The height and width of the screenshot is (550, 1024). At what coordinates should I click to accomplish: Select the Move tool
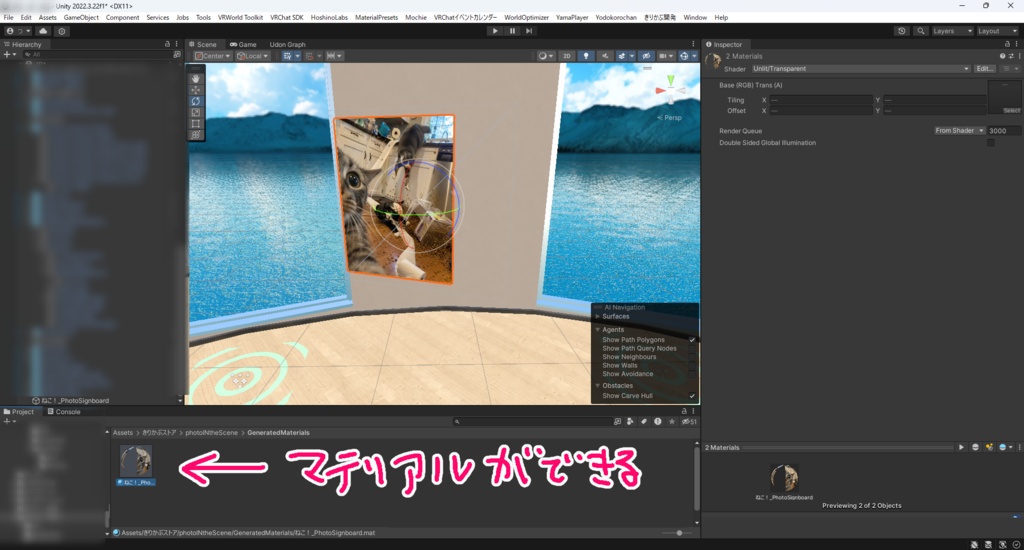click(x=195, y=90)
